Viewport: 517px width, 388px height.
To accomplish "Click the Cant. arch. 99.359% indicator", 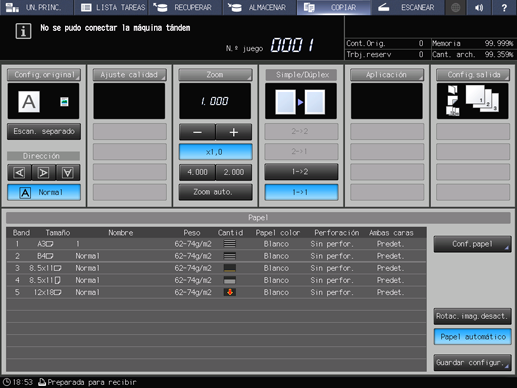I will point(472,54).
